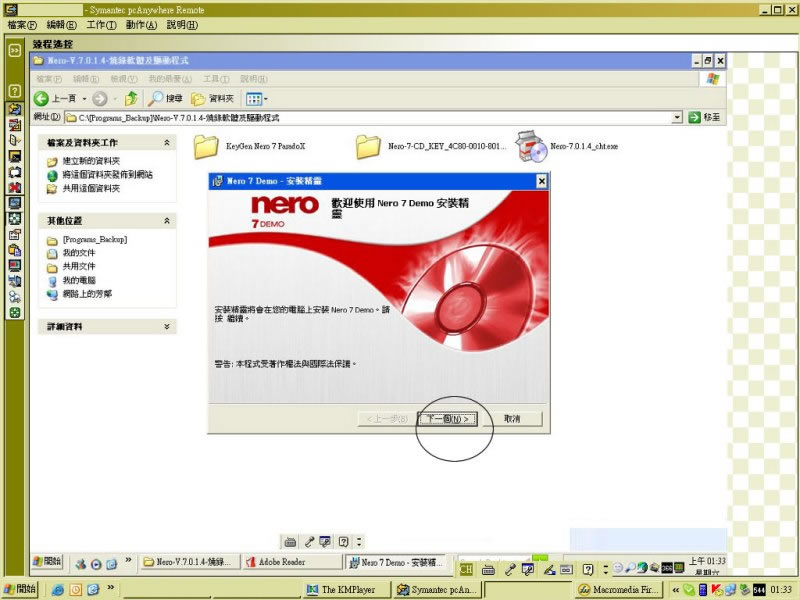
Task: Click 下一個(N) > in Nero installer
Action: (447, 419)
